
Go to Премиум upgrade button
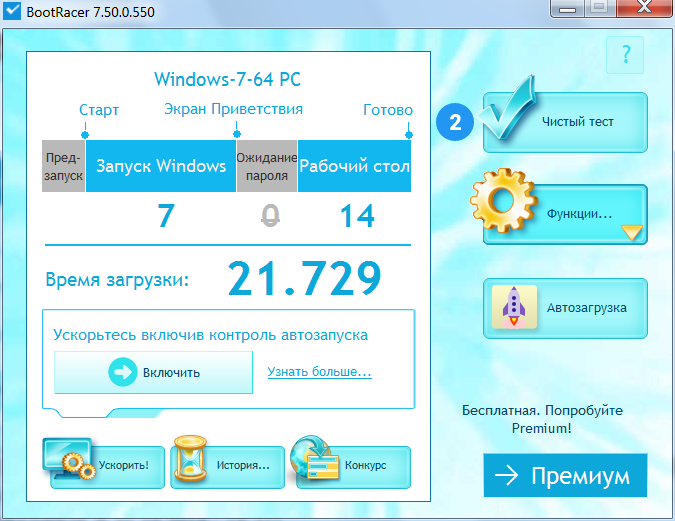[565, 475]
